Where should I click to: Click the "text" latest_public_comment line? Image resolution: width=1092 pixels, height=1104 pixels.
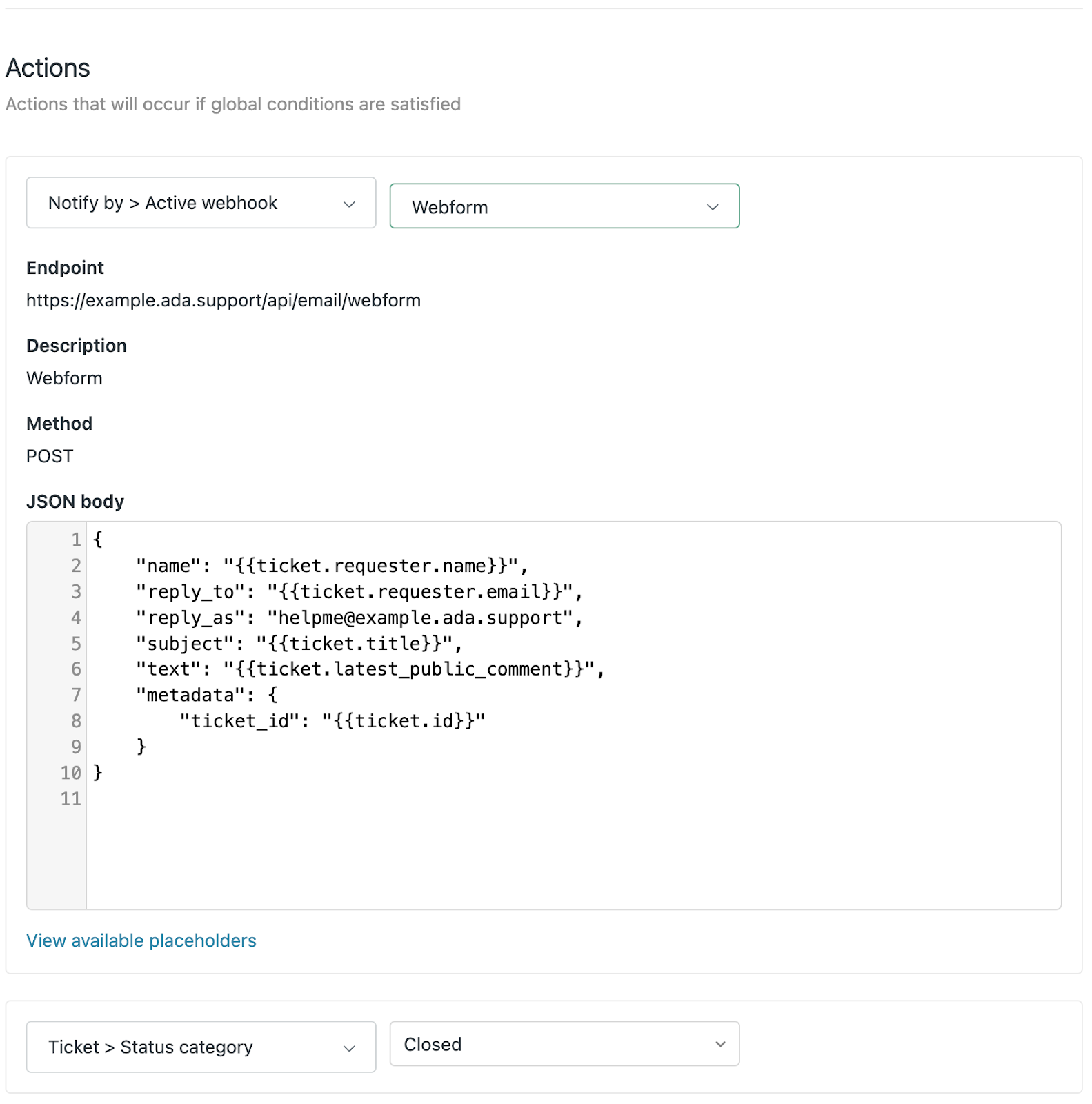coord(370,669)
